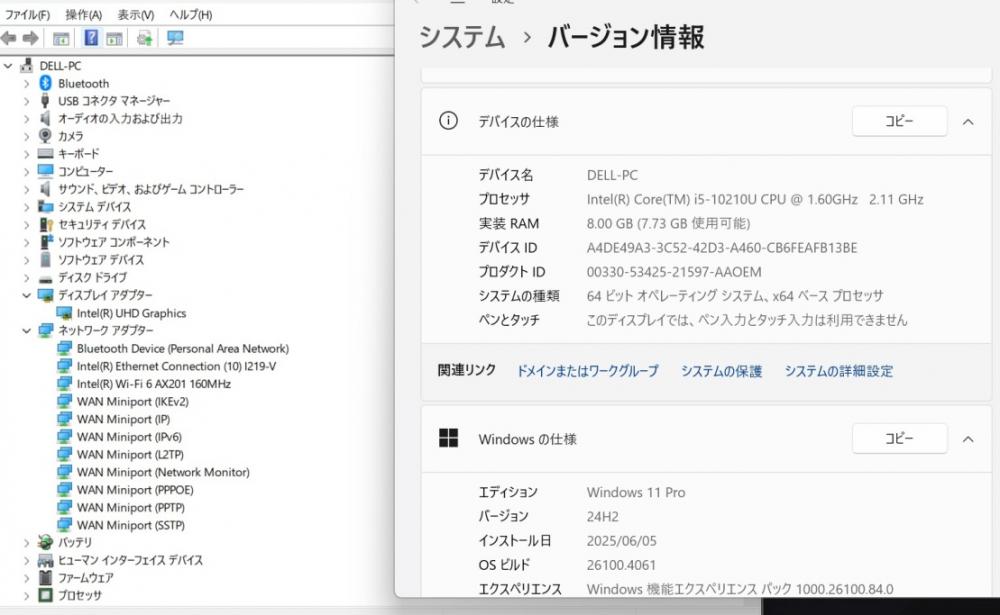Expand the カメラ category
The width and height of the screenshot is (1000, 615).
tap(26, 137)
